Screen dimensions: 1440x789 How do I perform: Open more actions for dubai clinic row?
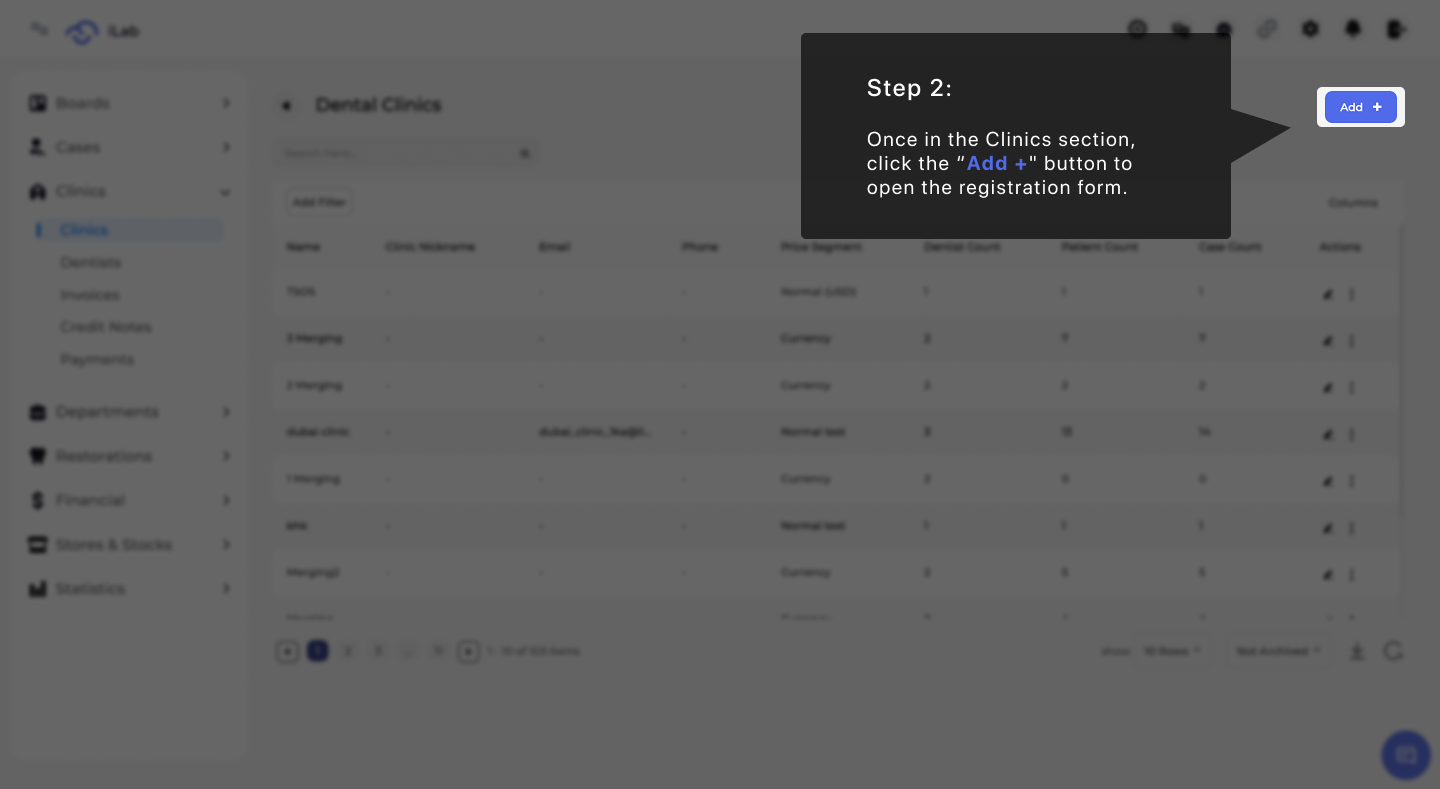click(x=1352, y=434)
